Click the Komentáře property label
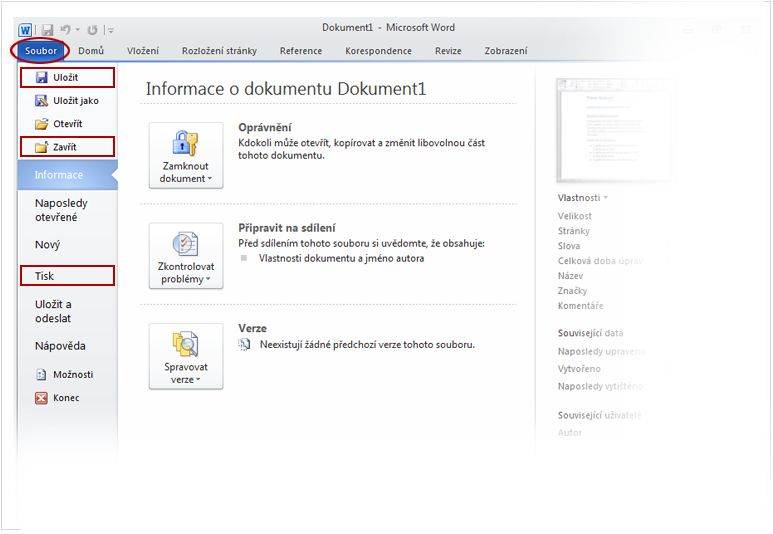 (x=580, y=306)
